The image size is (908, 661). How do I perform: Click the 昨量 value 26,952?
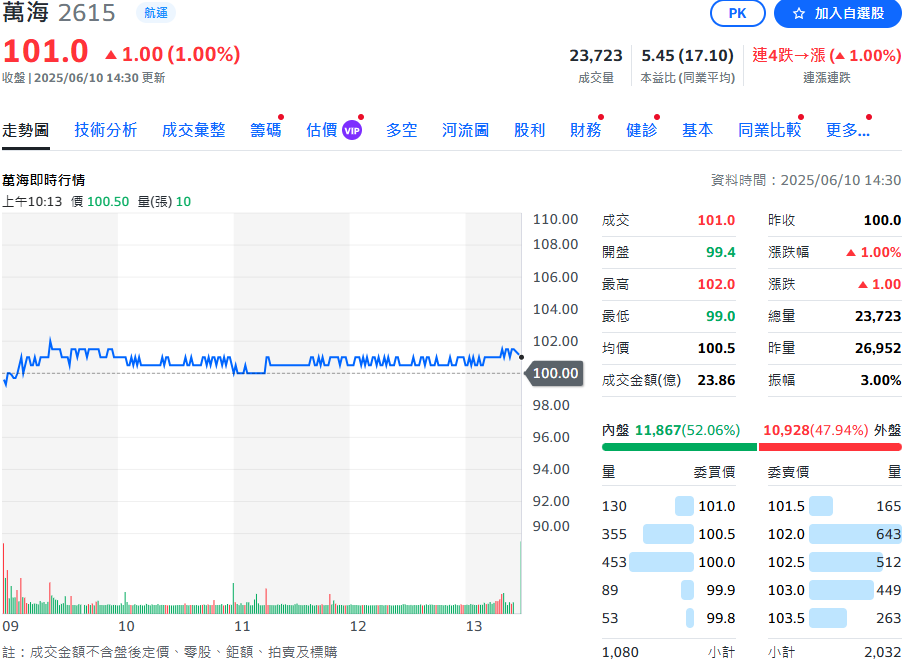(x=878, y=348)
